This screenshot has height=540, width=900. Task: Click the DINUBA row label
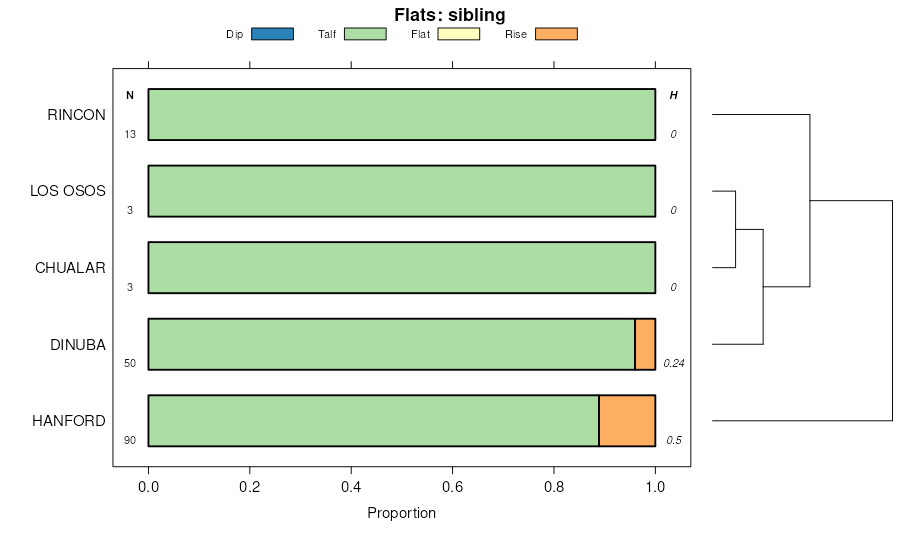click(x=78, y=345)
